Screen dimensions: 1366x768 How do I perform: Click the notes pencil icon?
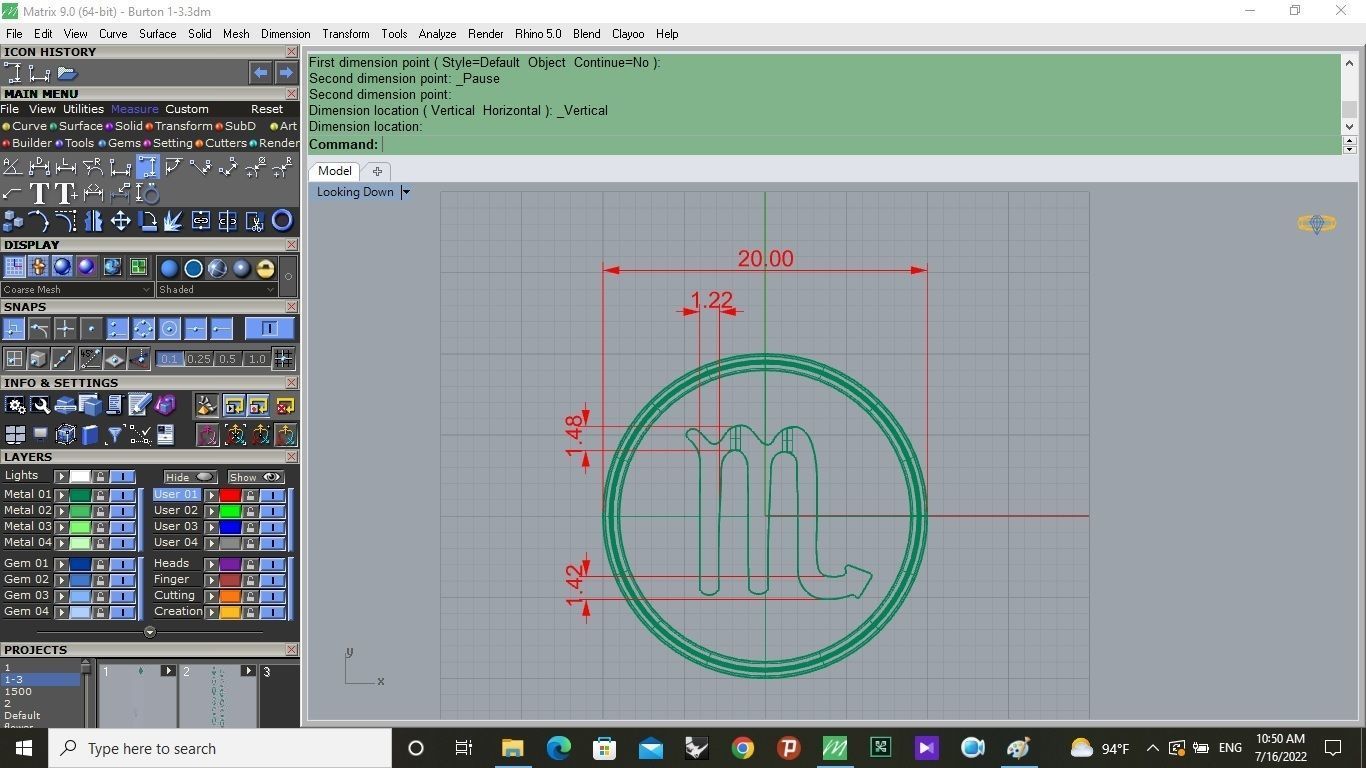139,405
